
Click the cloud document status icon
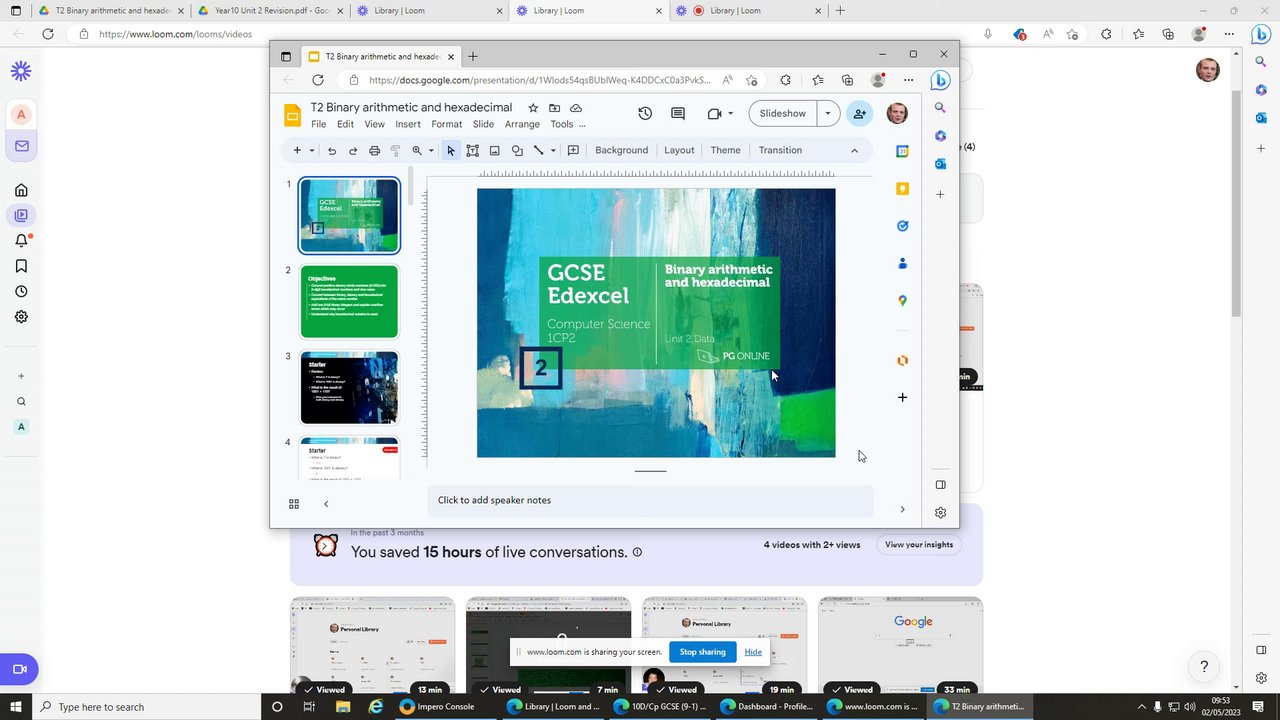coord(576,108)
